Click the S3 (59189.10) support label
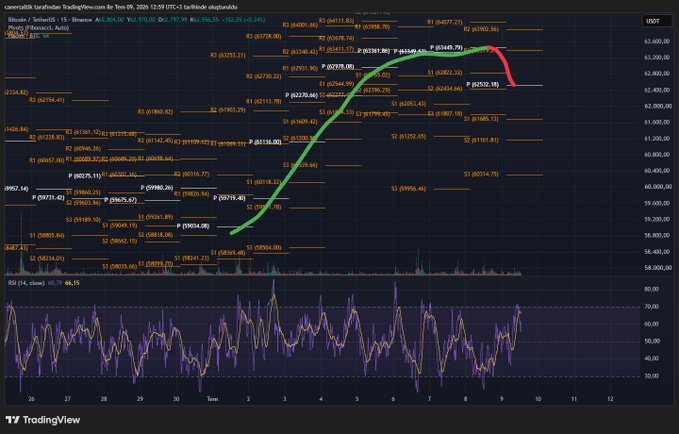This screenshot has width=679, height=434. [83, 220]
